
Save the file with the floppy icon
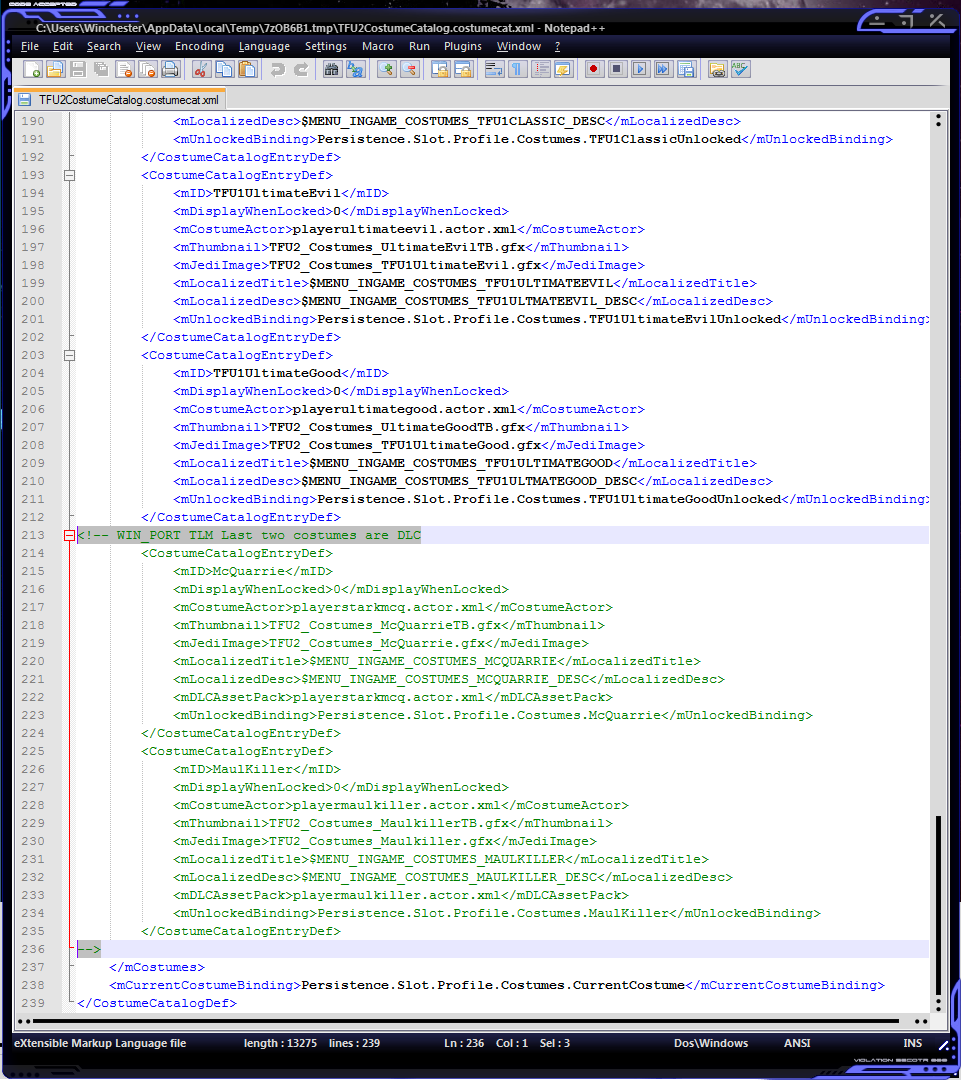(x=78, y=69)
